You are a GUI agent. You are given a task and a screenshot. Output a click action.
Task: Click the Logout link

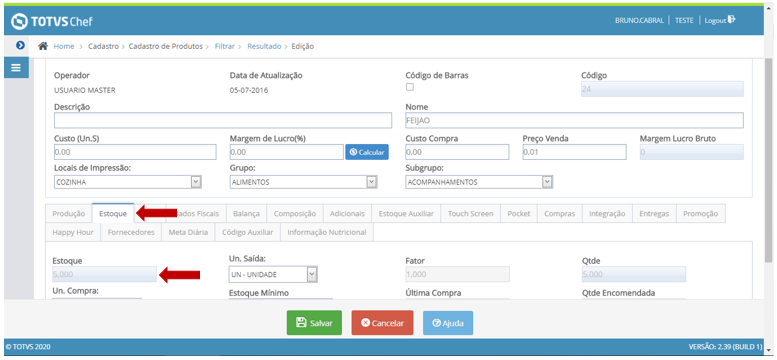[715, 21]
